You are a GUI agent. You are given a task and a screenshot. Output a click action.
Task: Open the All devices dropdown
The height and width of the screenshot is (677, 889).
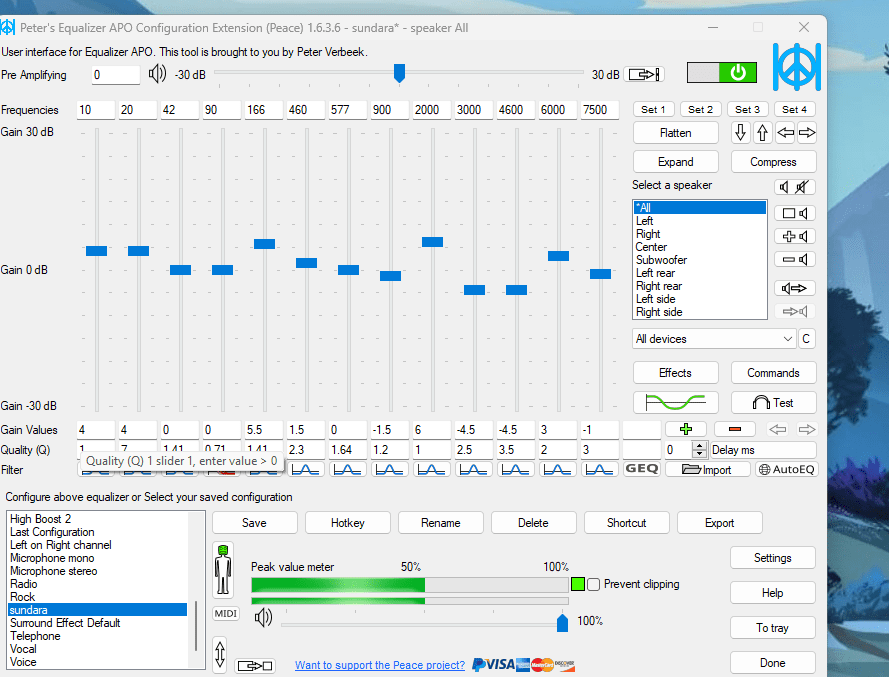pyautogui.click(x=714, y=339)
